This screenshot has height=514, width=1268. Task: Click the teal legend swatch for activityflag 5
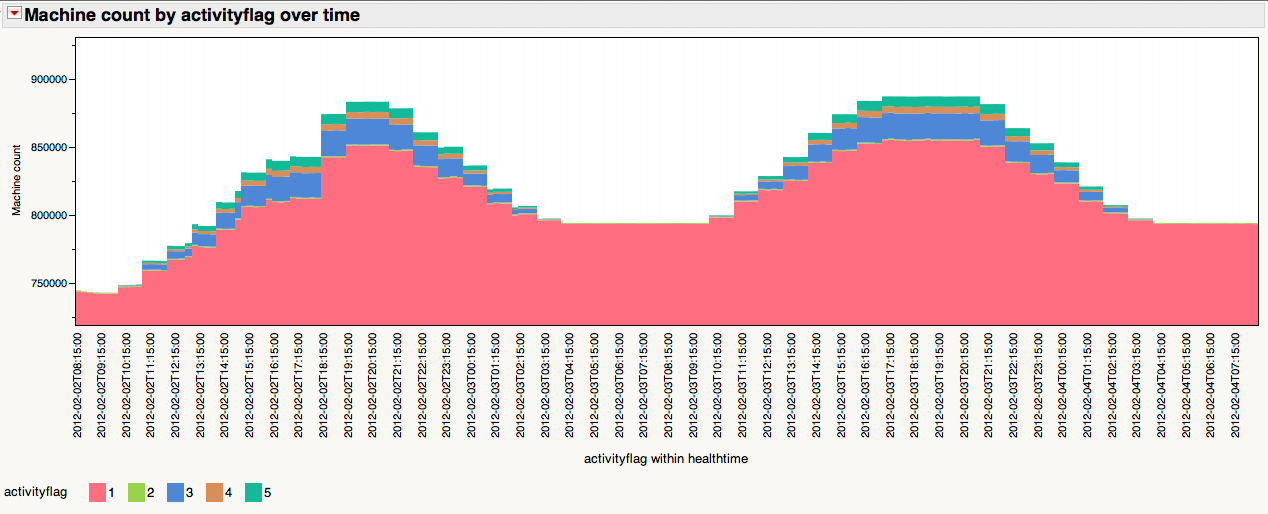pyautogui.click(x=253, y=492)
